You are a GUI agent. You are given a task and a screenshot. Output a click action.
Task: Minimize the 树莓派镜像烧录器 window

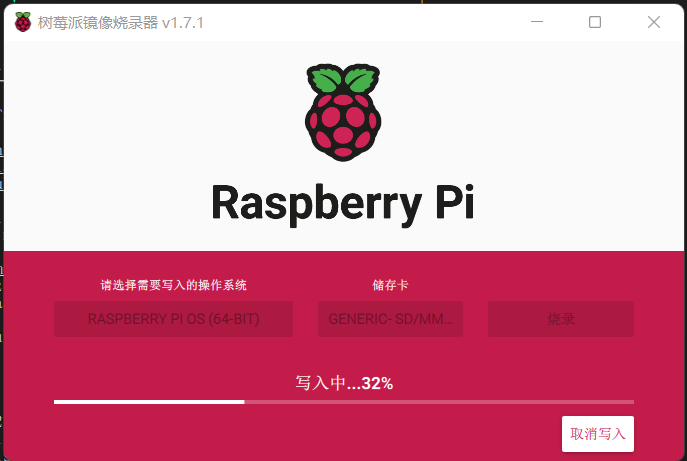537,22
